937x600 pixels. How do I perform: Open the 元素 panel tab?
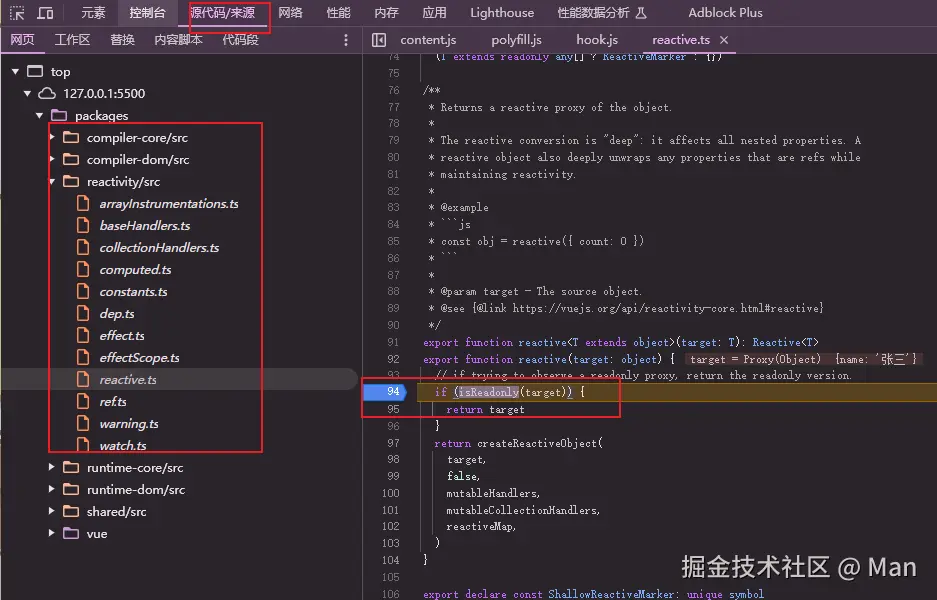coord(93,13)
